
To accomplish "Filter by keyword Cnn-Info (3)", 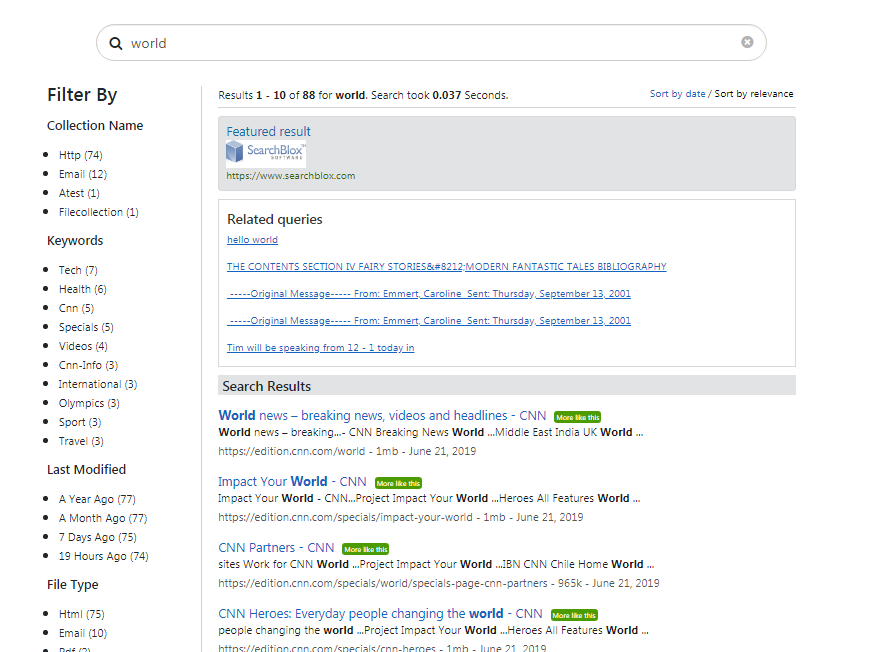I will (88, 365).
